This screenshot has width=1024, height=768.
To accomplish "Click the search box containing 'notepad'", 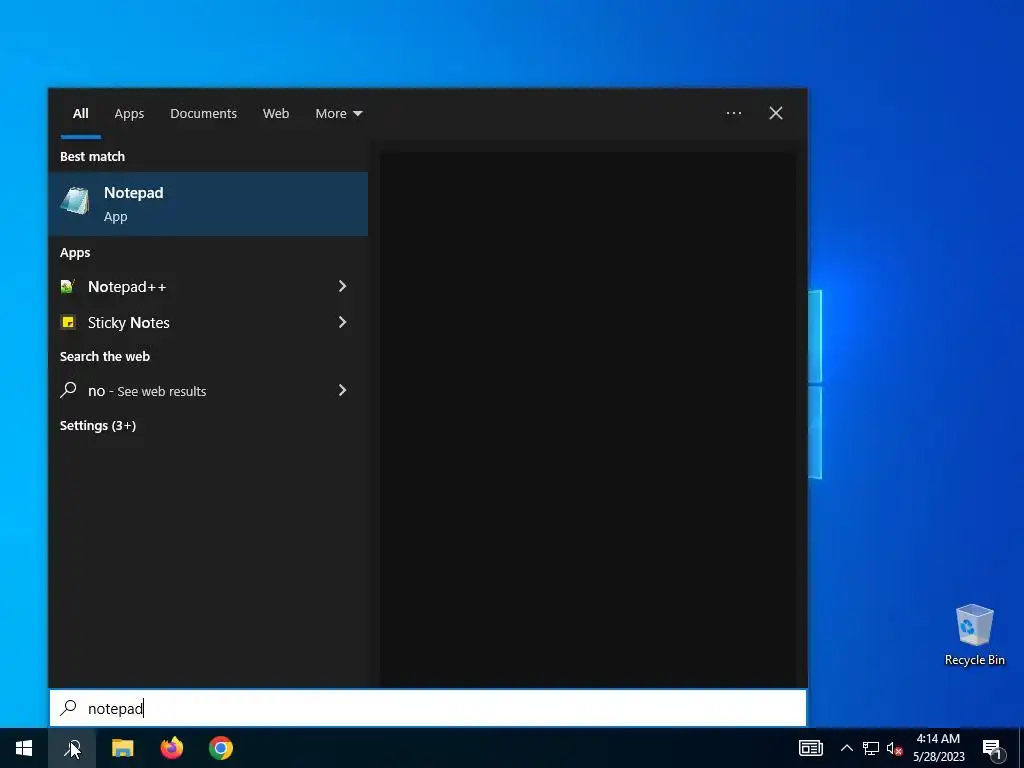I will [428, 708].
